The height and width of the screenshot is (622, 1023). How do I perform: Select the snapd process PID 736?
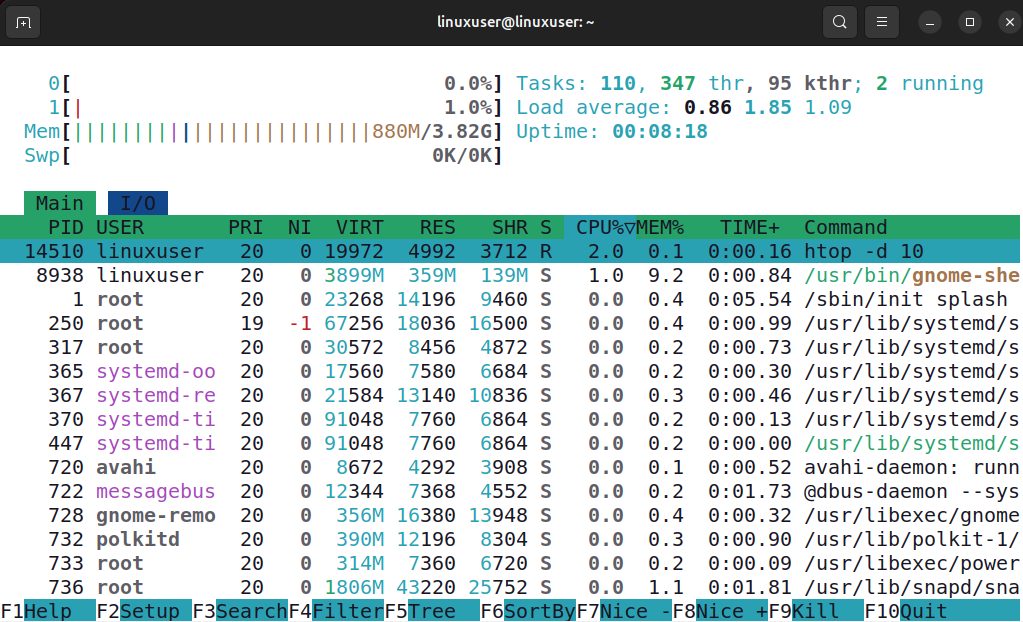tap(510, 587)
